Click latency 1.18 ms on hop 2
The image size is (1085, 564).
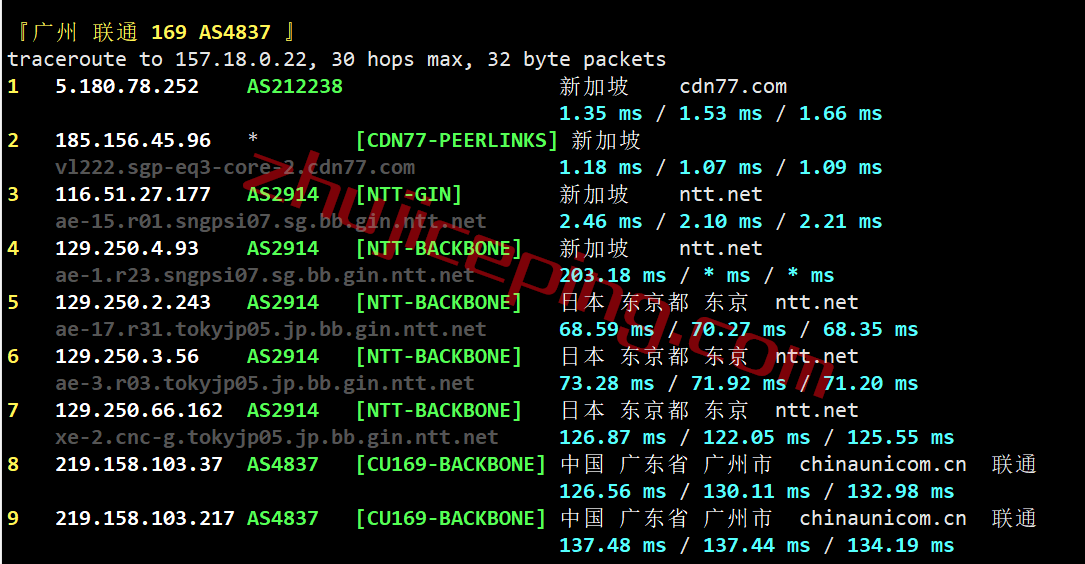pyautogui.click(x=601, y=167)
